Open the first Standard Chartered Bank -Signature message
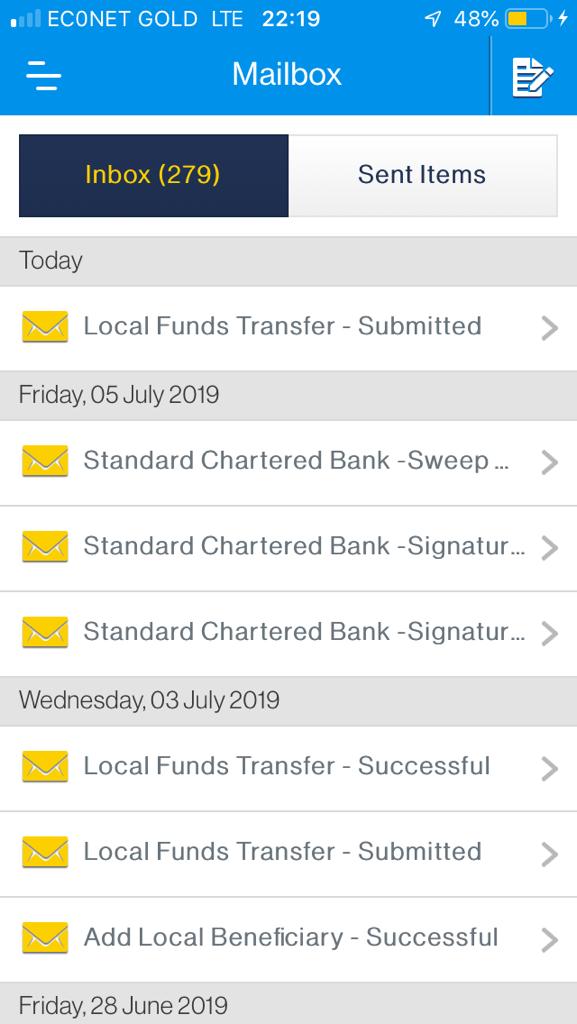 [288, 547]
